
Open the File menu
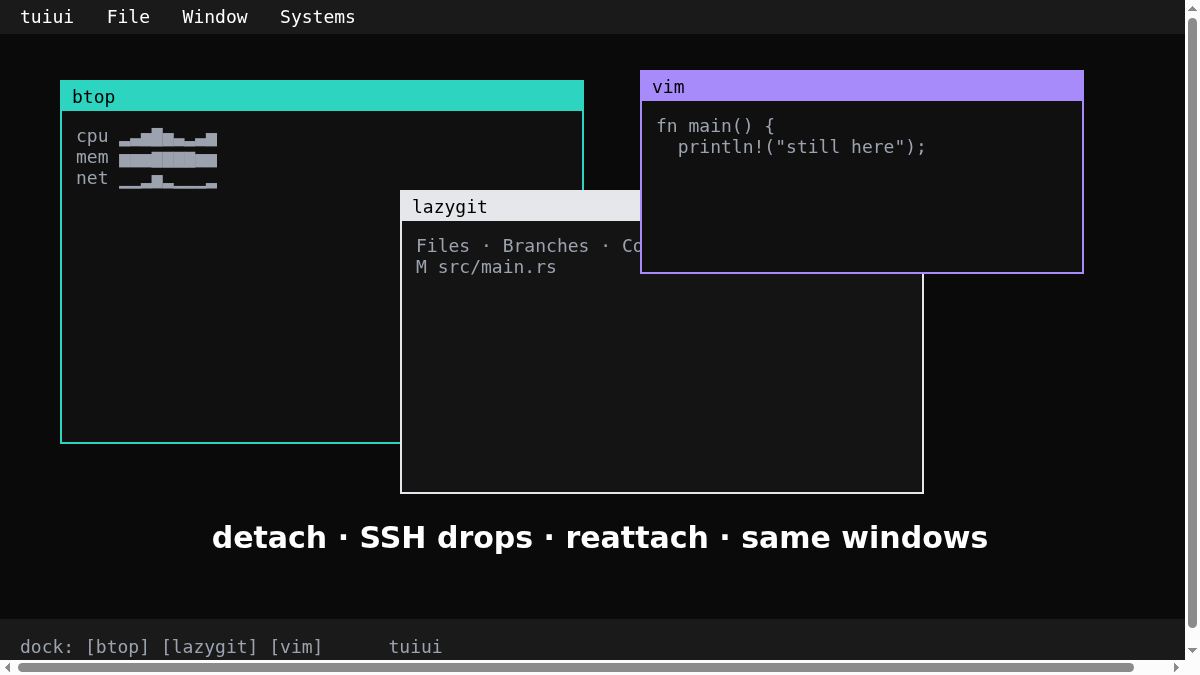click(x=128, y=17)
